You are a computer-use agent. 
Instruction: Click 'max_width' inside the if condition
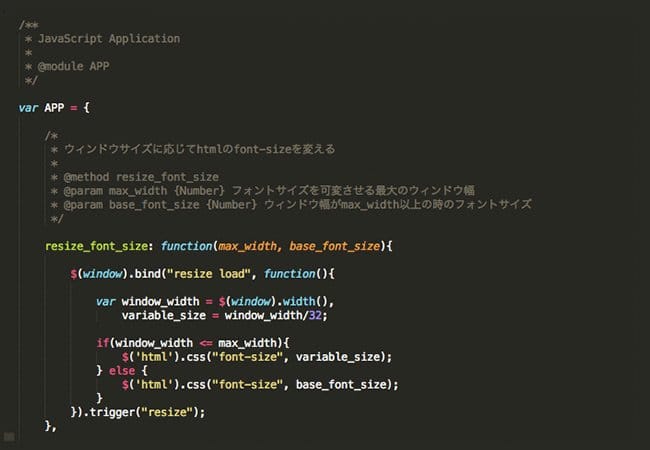pos(247,343)
